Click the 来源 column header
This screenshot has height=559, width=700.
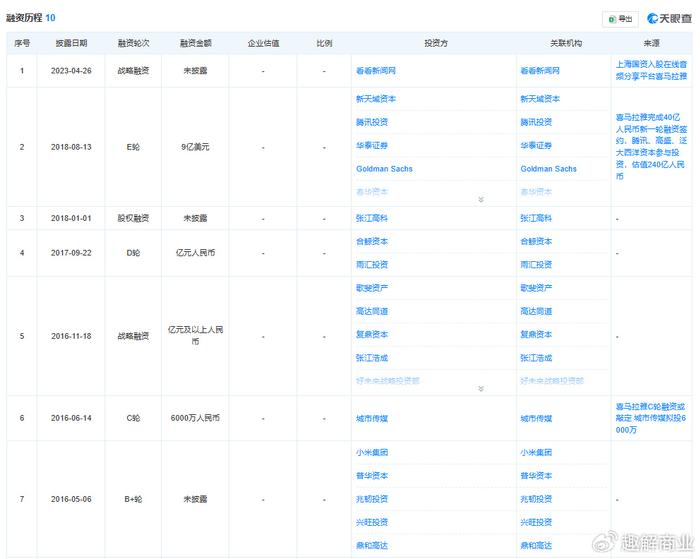pyautogui.click(x=651, y=43)
